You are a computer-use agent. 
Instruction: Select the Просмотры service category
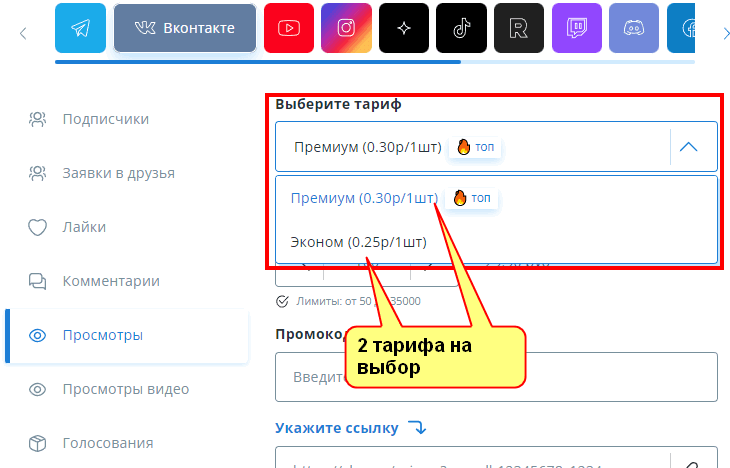coord(127,335)
